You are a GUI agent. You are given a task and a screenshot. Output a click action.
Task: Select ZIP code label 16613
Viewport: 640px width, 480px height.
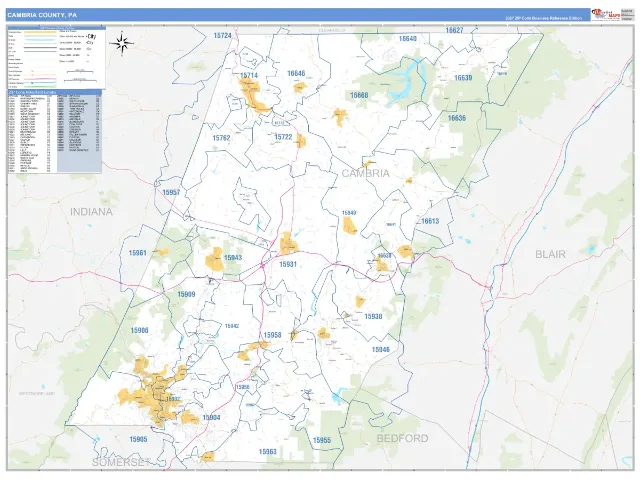pos(430,221)
